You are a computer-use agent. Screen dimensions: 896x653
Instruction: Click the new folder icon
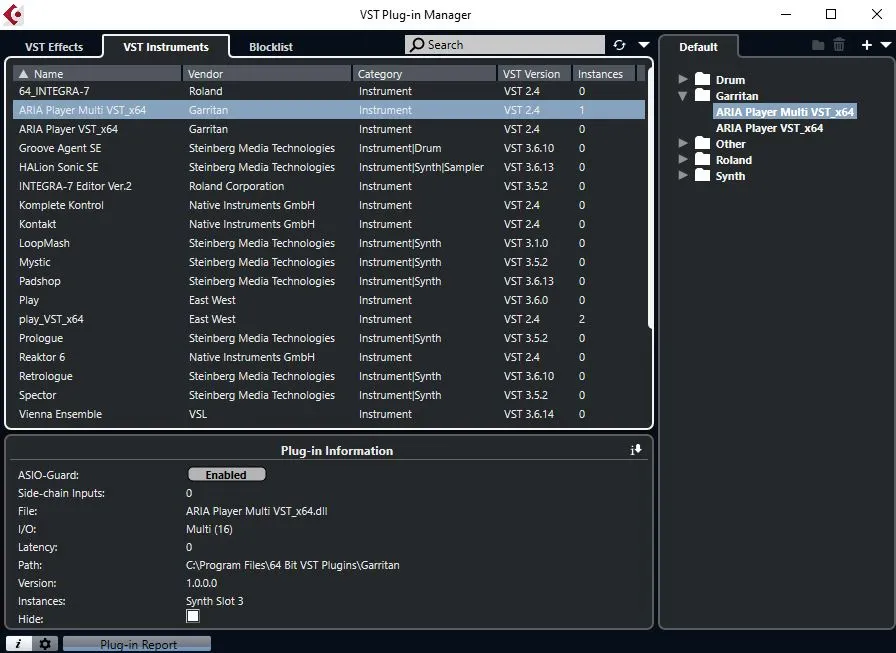pos(818,45)
